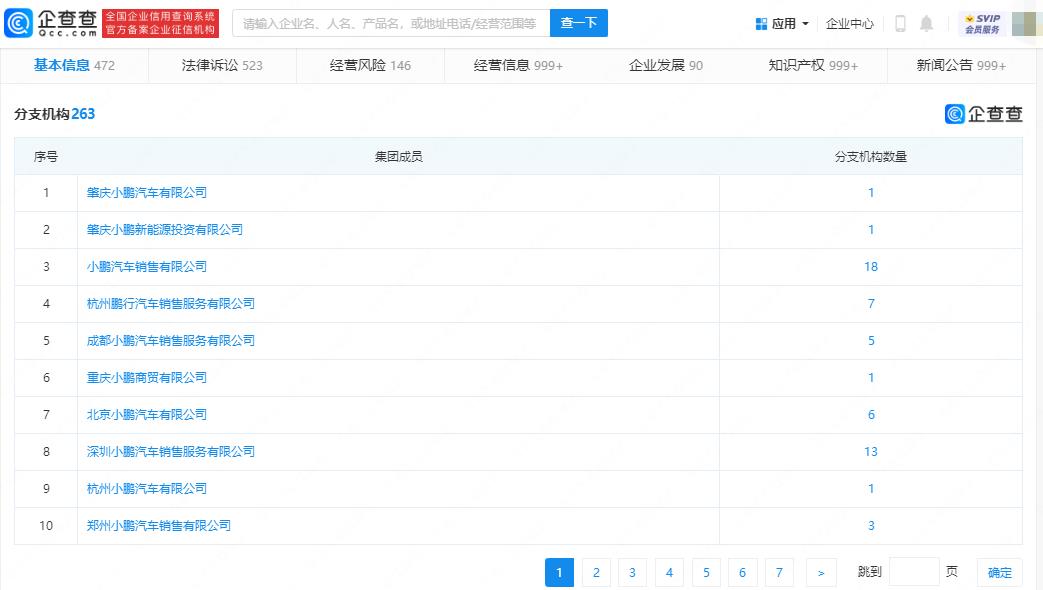Screen dimensions: 1043x590
Task: Click branch count 1 for 杭州小鹏汽车有限公司
Action: (871, 489)
